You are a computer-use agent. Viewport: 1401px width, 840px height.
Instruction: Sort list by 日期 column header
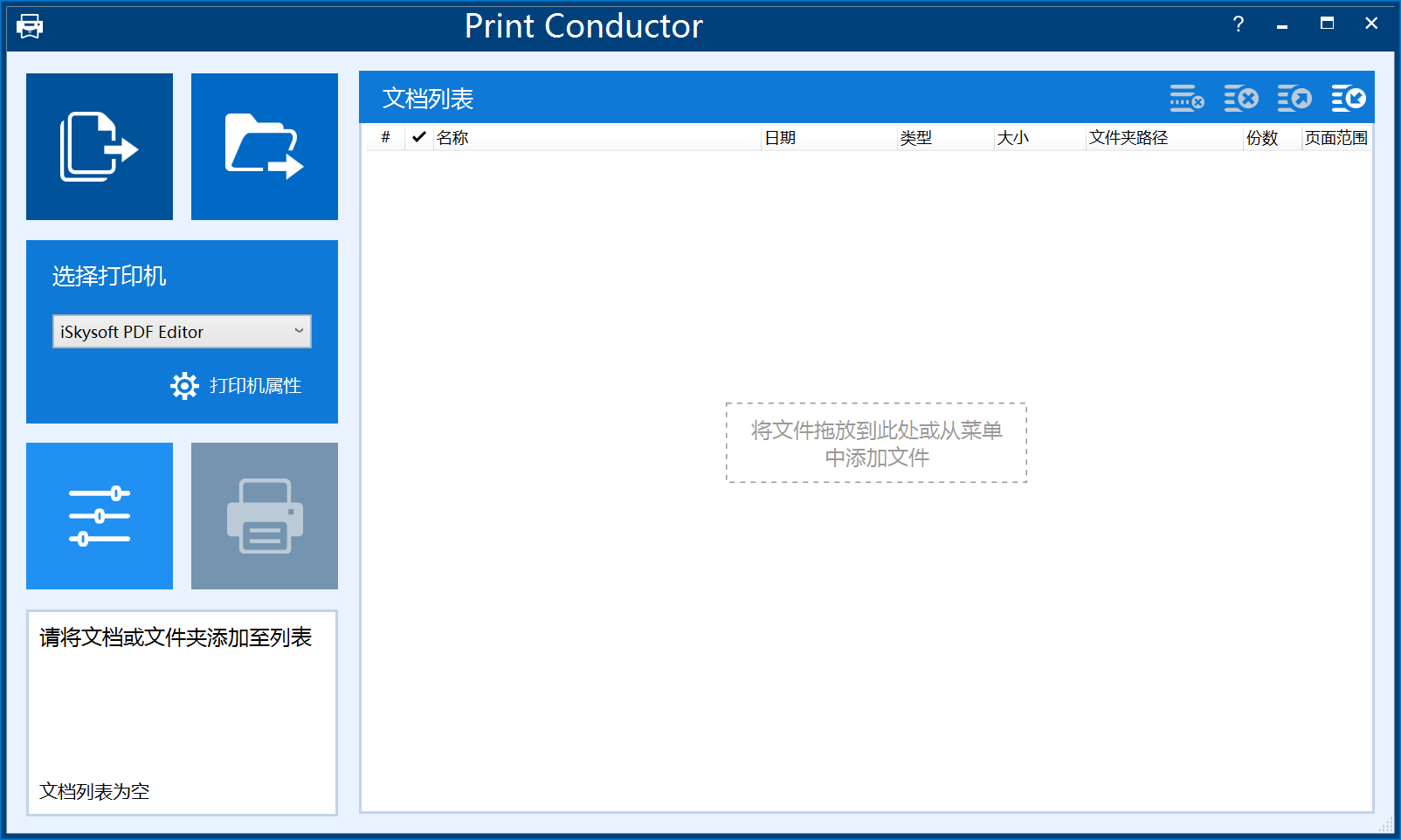click(x=829, y=137)
